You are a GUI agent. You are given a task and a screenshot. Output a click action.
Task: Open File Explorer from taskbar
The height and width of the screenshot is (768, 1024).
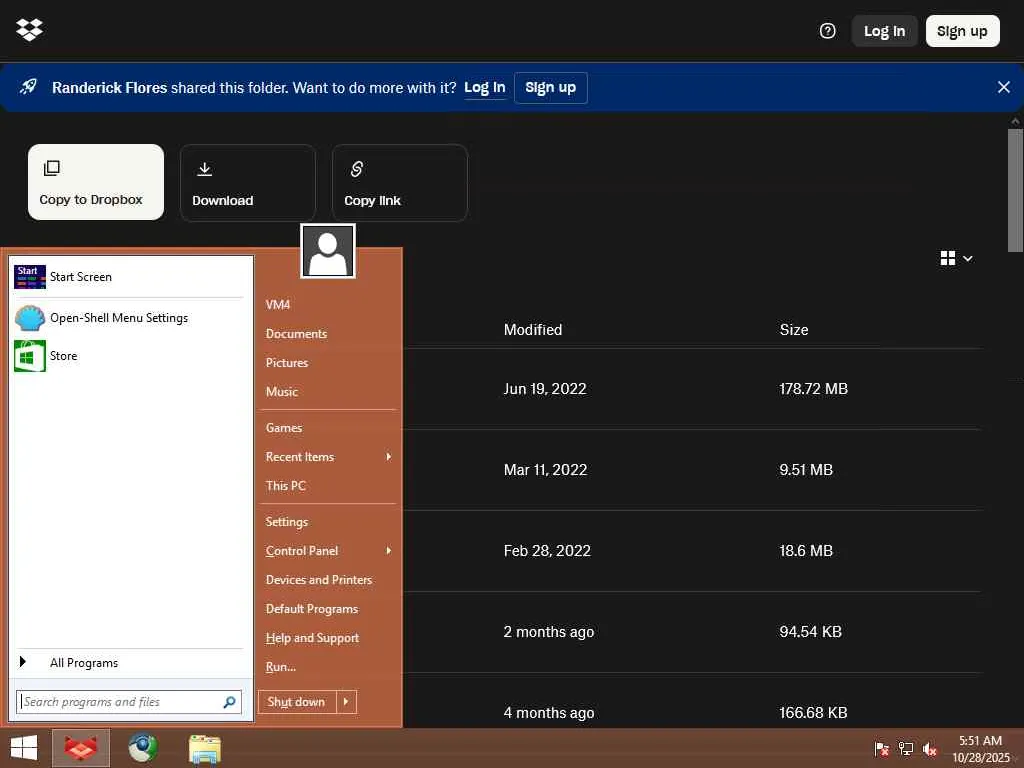coord(205,748)
